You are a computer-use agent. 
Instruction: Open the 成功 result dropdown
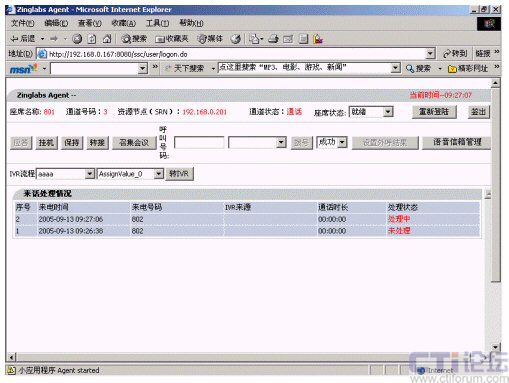tap(342, 143)
